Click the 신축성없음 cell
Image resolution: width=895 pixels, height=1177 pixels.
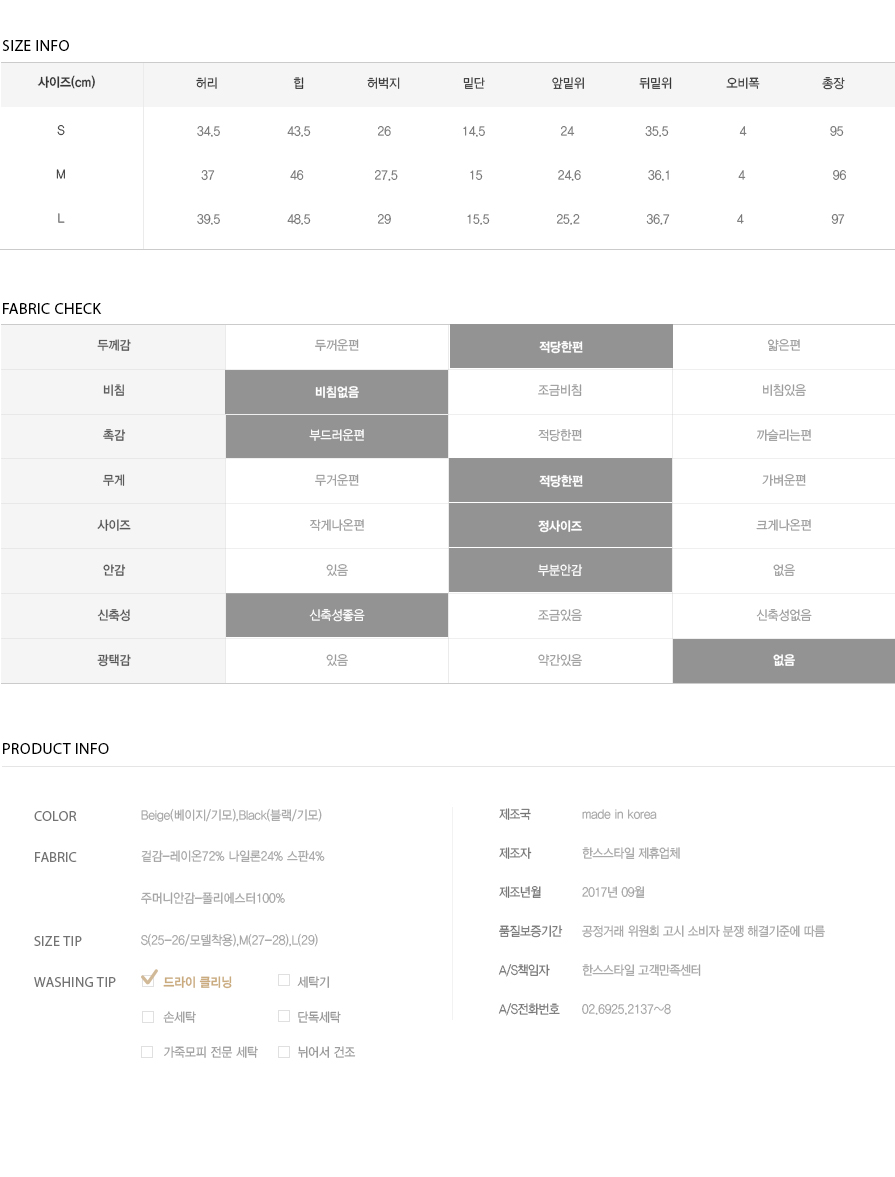[x=784, y=616]
